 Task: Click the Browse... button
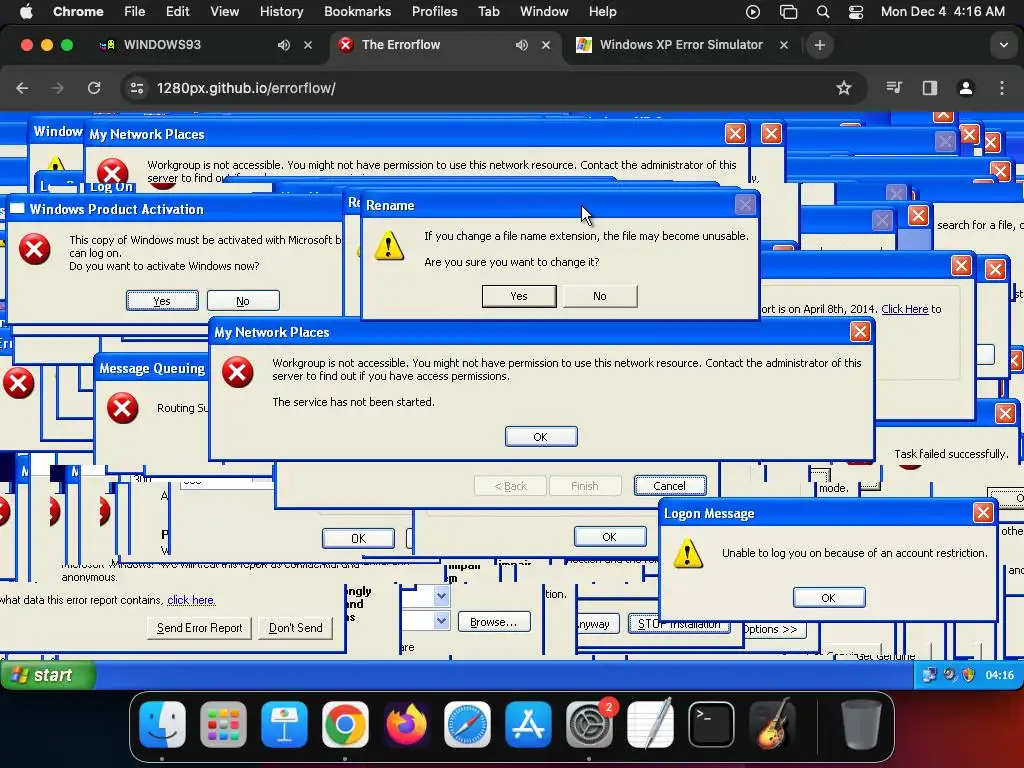coord(494,622)
